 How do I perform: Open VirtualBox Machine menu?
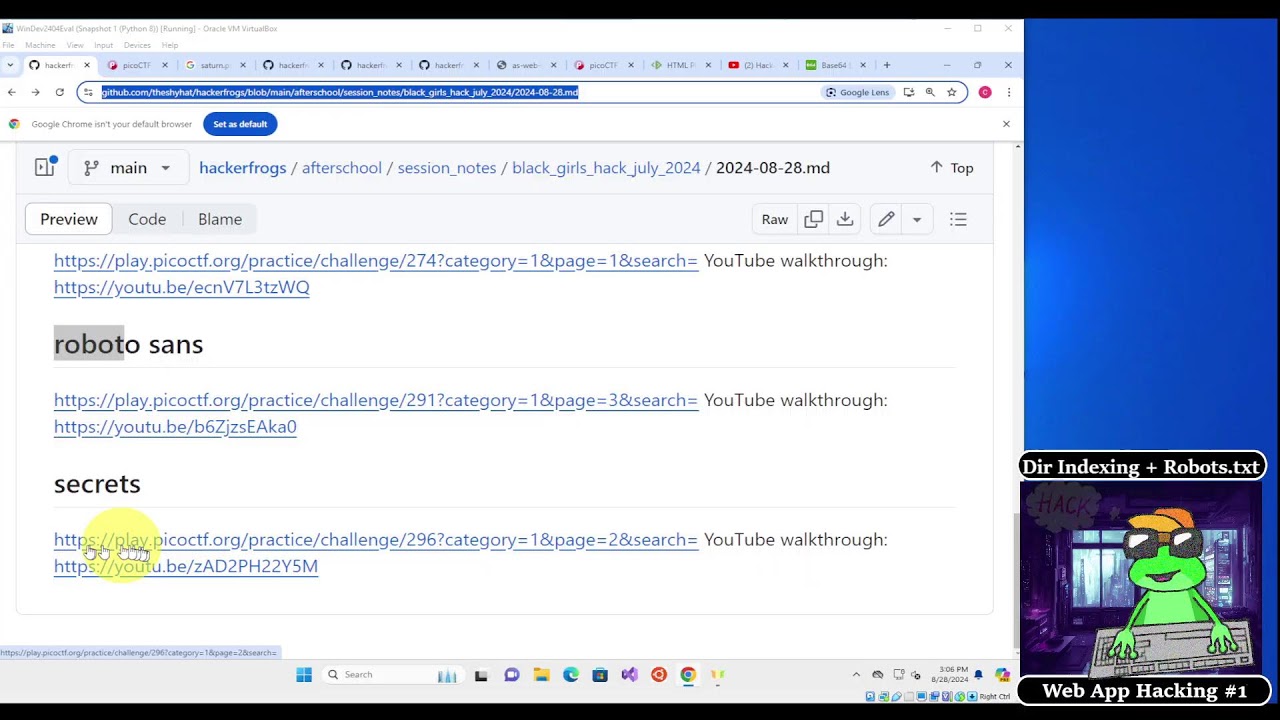[x=40, y=45]
